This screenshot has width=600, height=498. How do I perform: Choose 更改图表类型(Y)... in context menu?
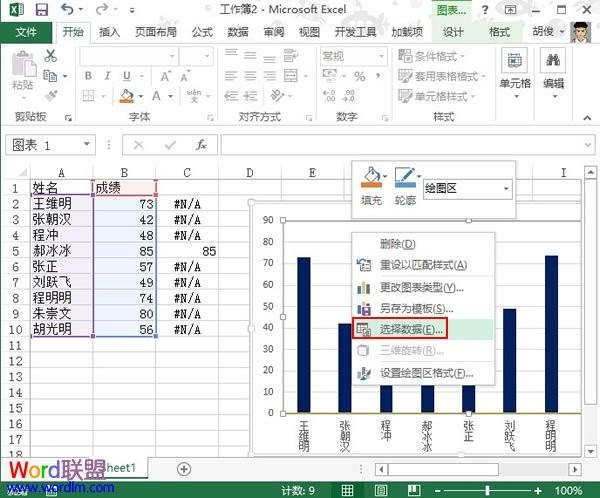(x=421, y=286)
